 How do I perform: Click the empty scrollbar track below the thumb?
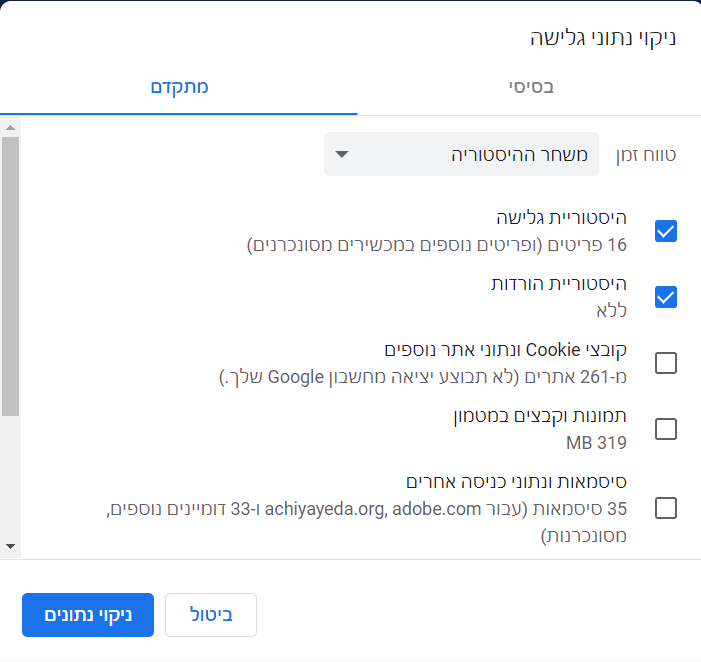(x=10, y=475)
